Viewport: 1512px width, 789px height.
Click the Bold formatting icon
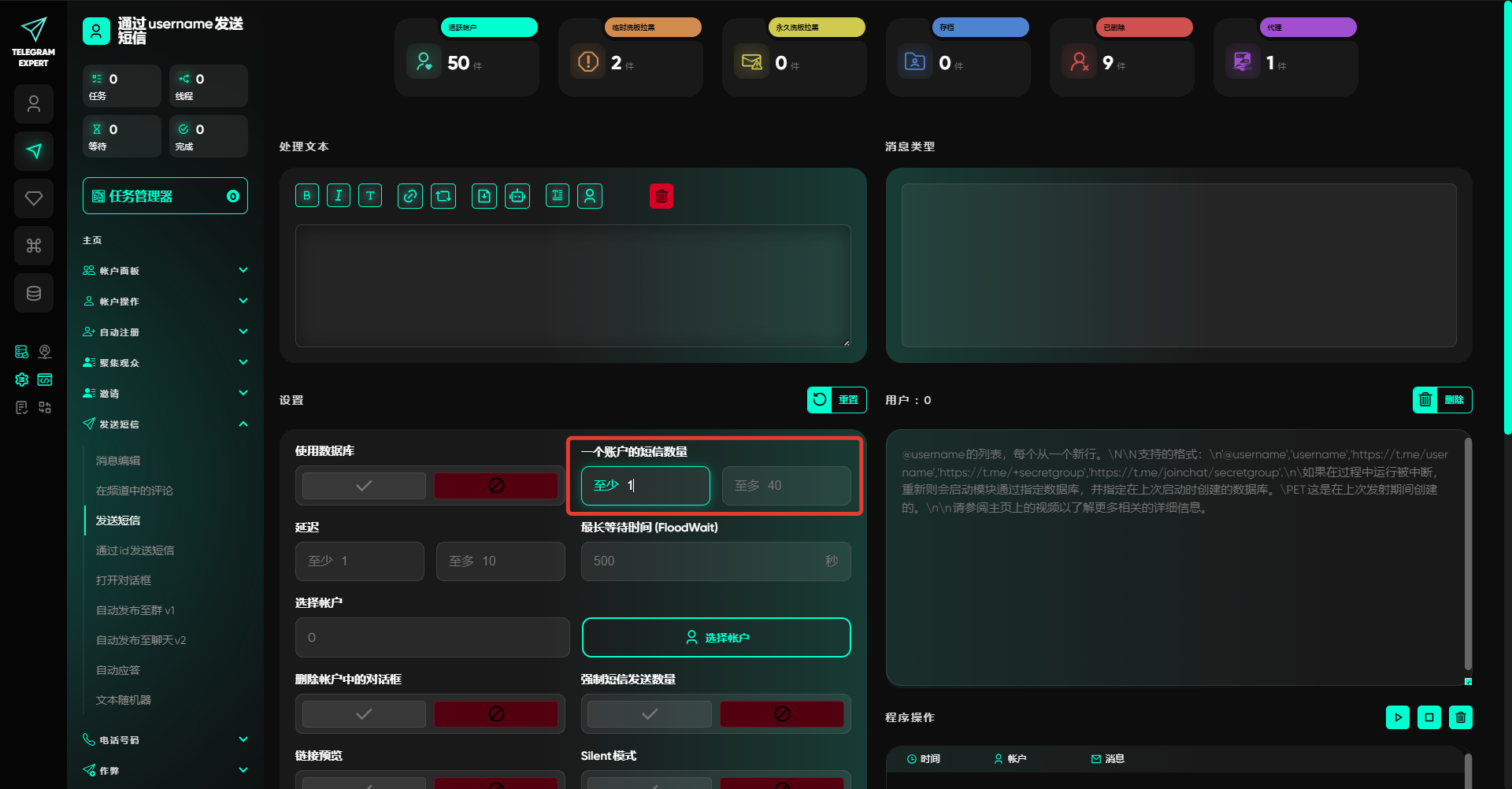(307, 196)
